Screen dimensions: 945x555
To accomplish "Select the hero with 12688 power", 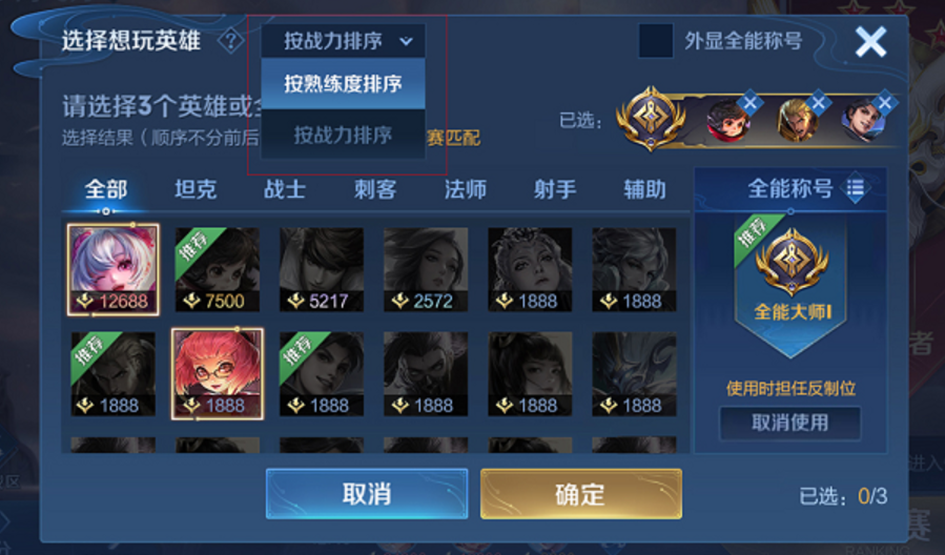I will [x=113, y=269].
